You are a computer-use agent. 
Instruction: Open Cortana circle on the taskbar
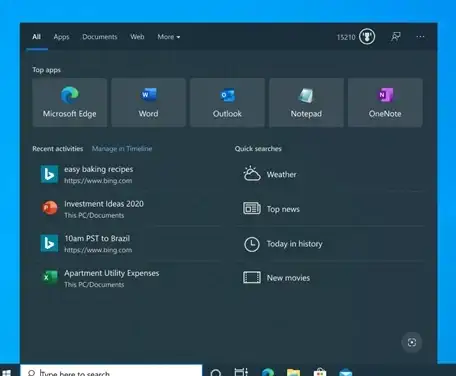(x=216, y=373)
